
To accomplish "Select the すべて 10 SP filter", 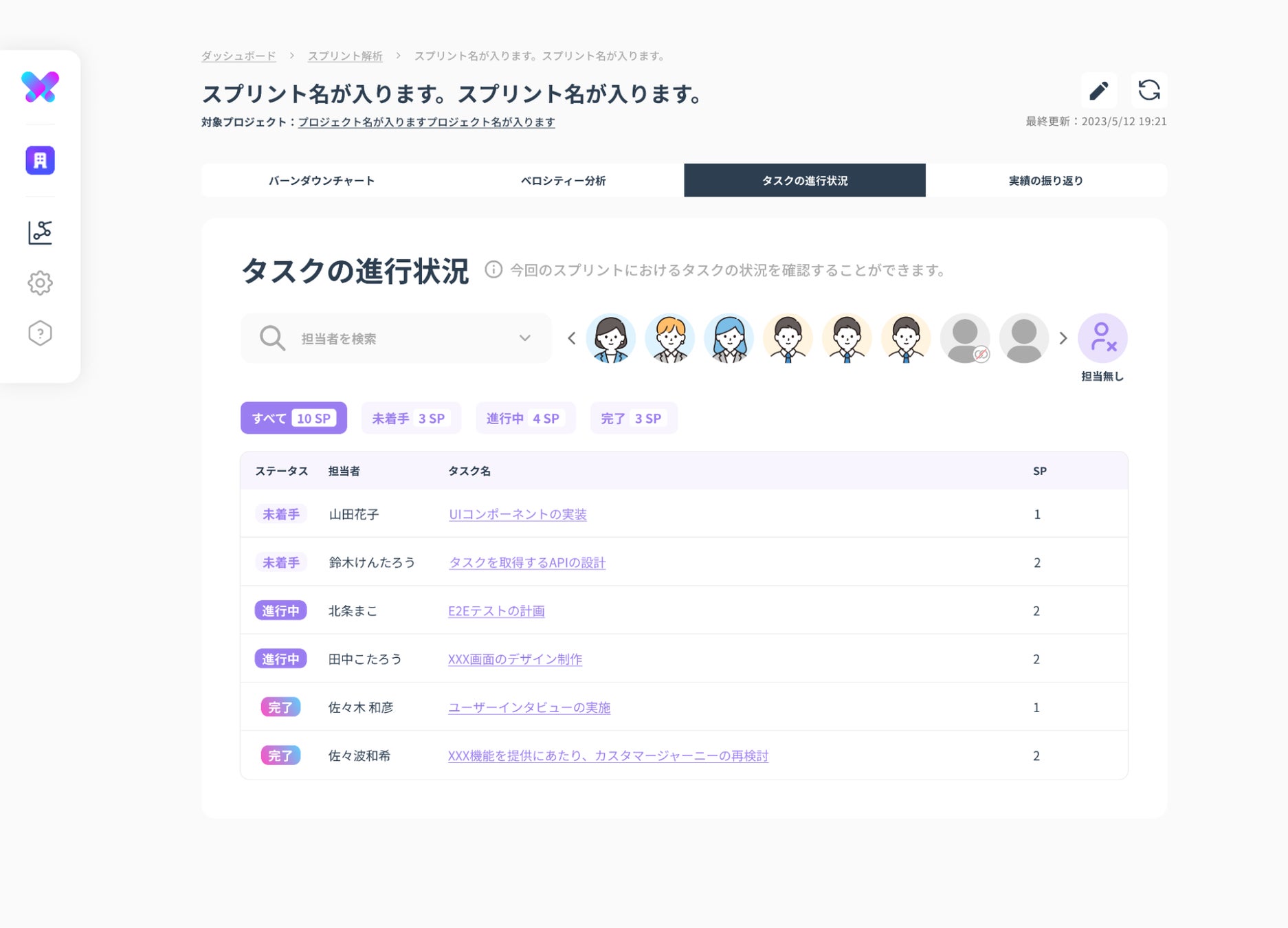I will (x=293, y=418).
